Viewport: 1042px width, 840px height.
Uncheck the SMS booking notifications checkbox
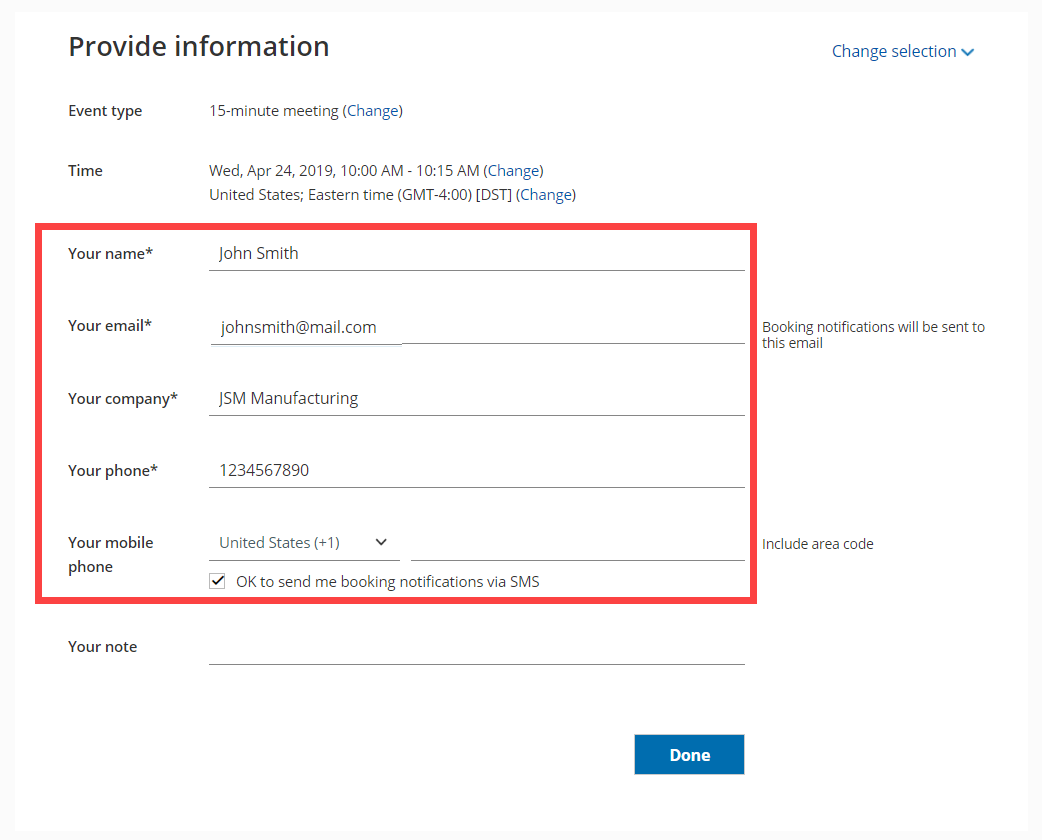click(217, 581)
